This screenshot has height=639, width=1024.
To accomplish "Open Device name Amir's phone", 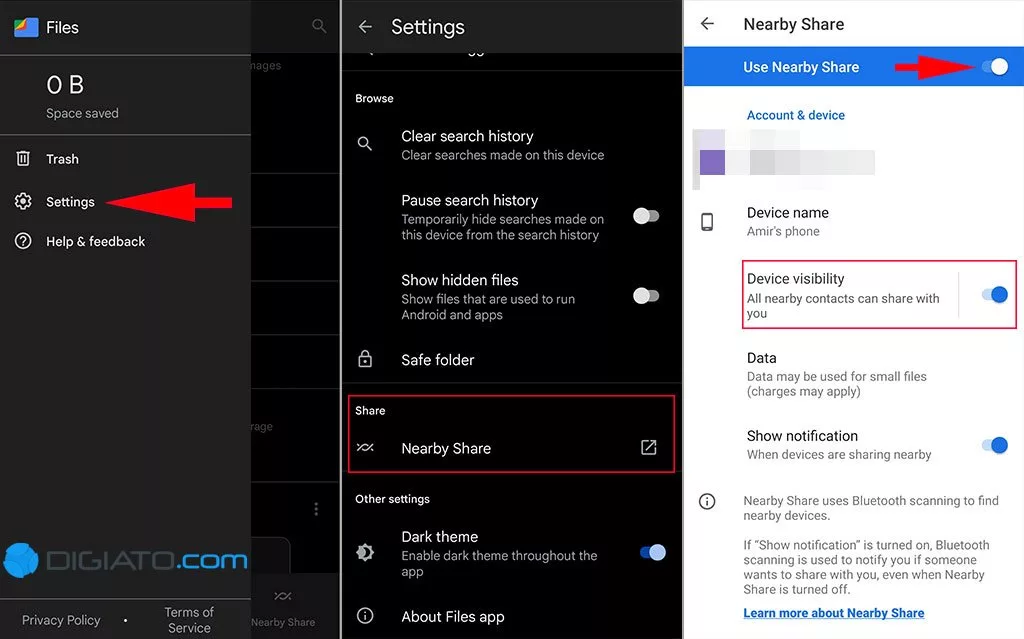I will [x=854, y=221].
